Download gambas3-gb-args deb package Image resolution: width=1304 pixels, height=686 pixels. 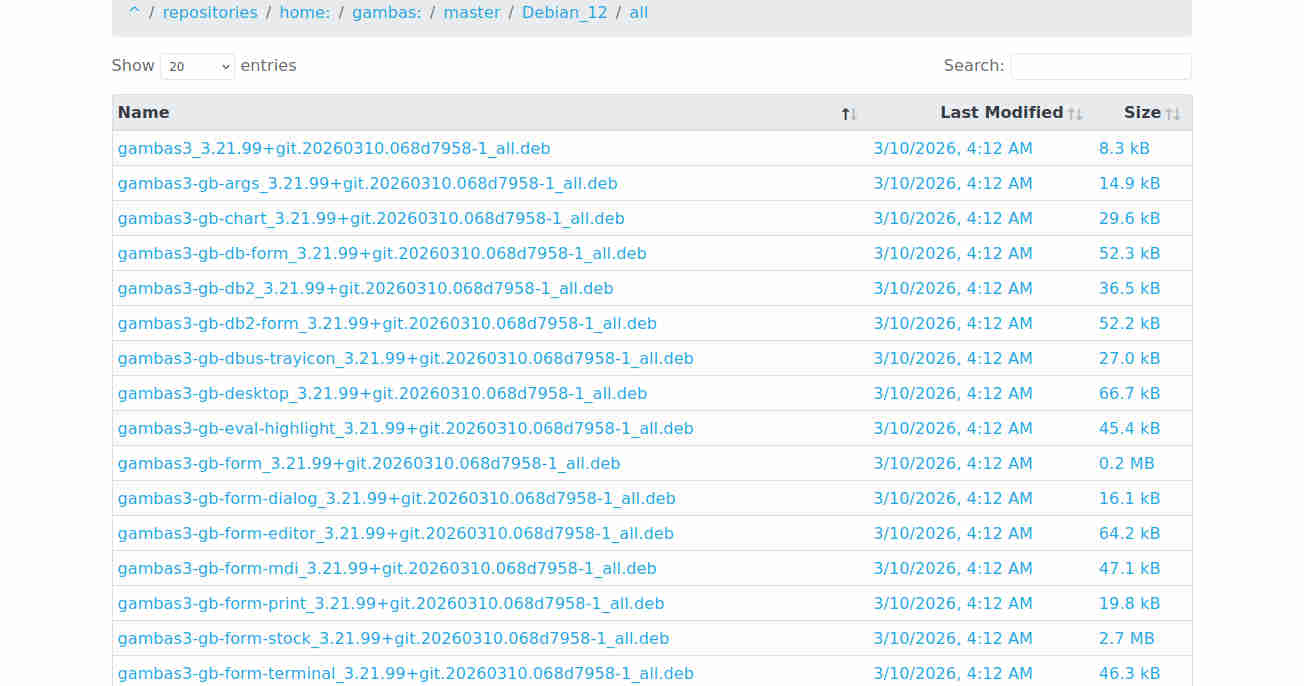(x=367, y=184)
